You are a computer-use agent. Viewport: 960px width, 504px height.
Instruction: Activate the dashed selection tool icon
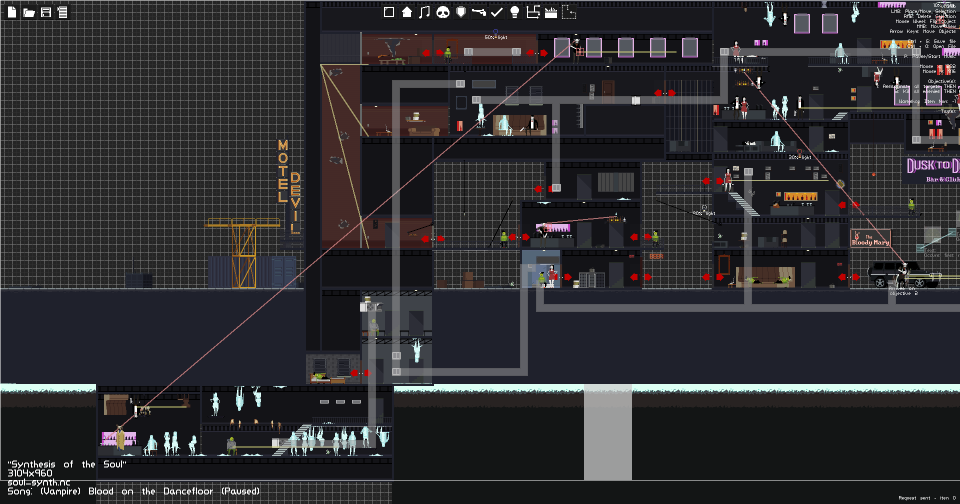(x=569, y=12)
